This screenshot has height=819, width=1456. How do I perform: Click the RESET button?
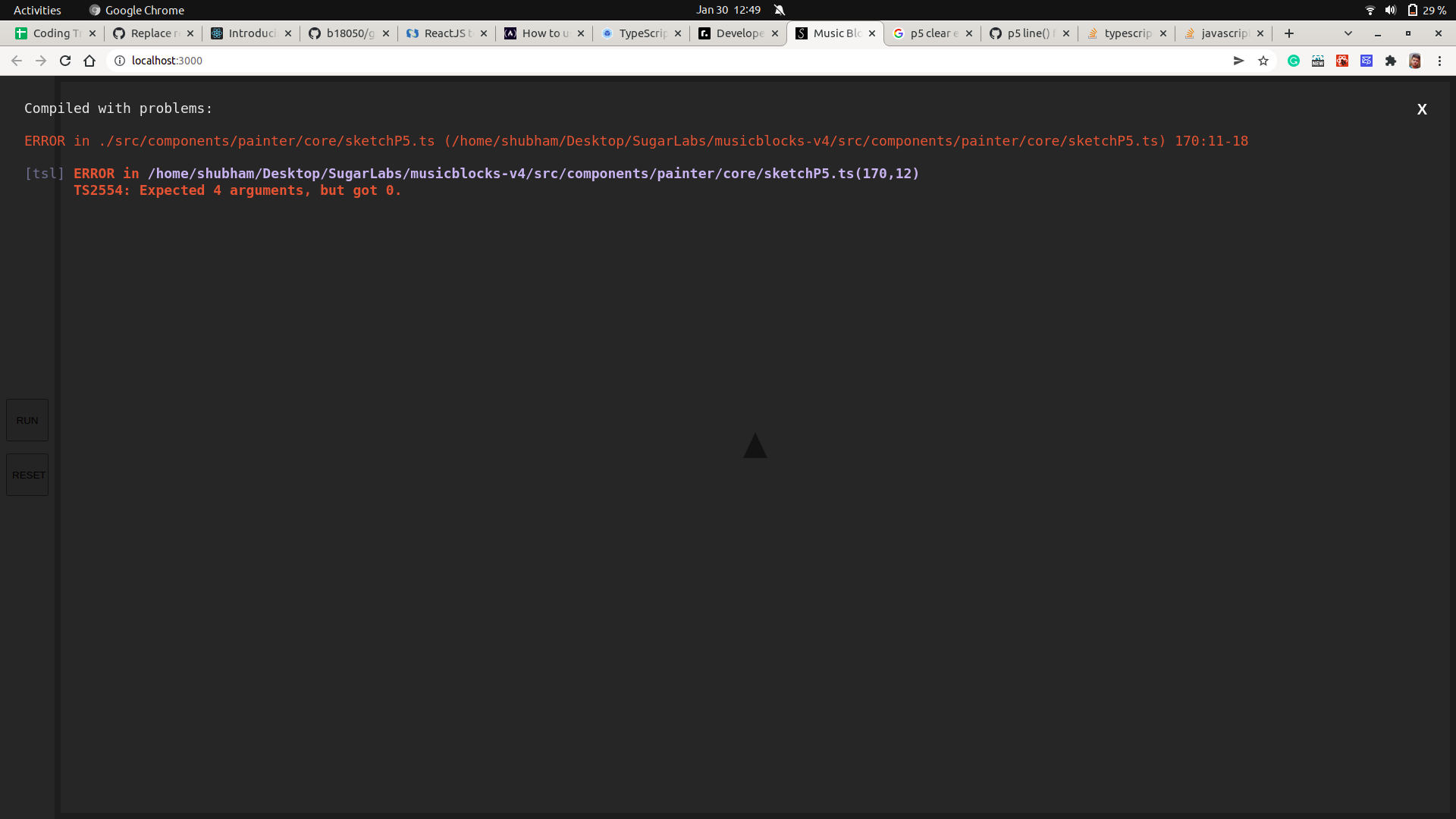pos(27,475)
